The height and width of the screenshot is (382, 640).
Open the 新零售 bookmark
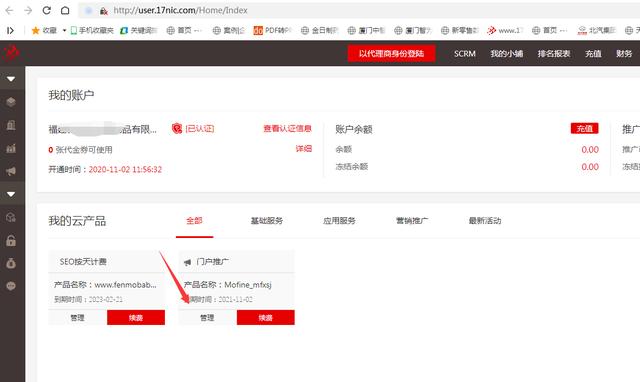(x=460, y=30)
